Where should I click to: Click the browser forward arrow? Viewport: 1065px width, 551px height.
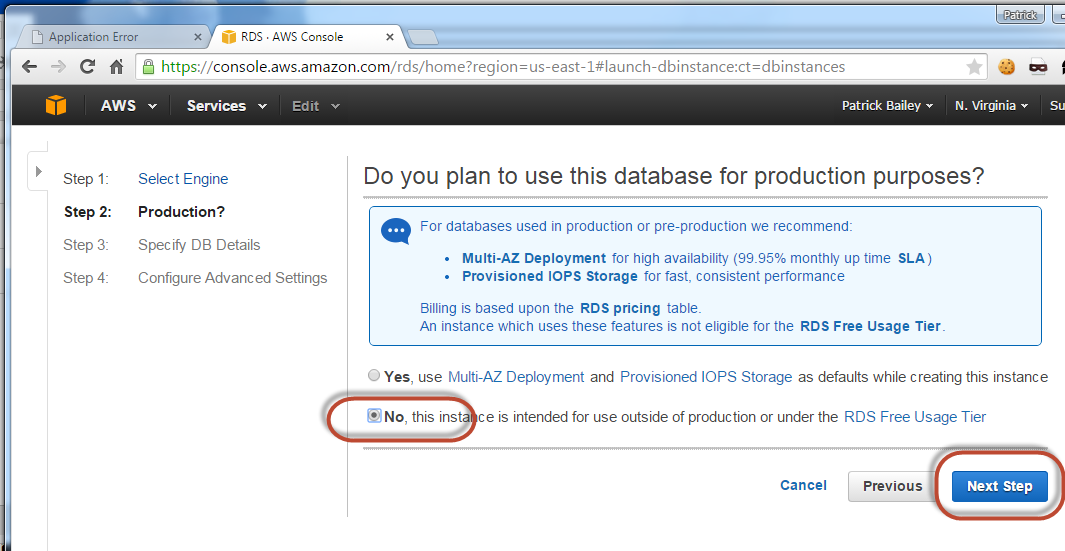click(x=58, y=67)
